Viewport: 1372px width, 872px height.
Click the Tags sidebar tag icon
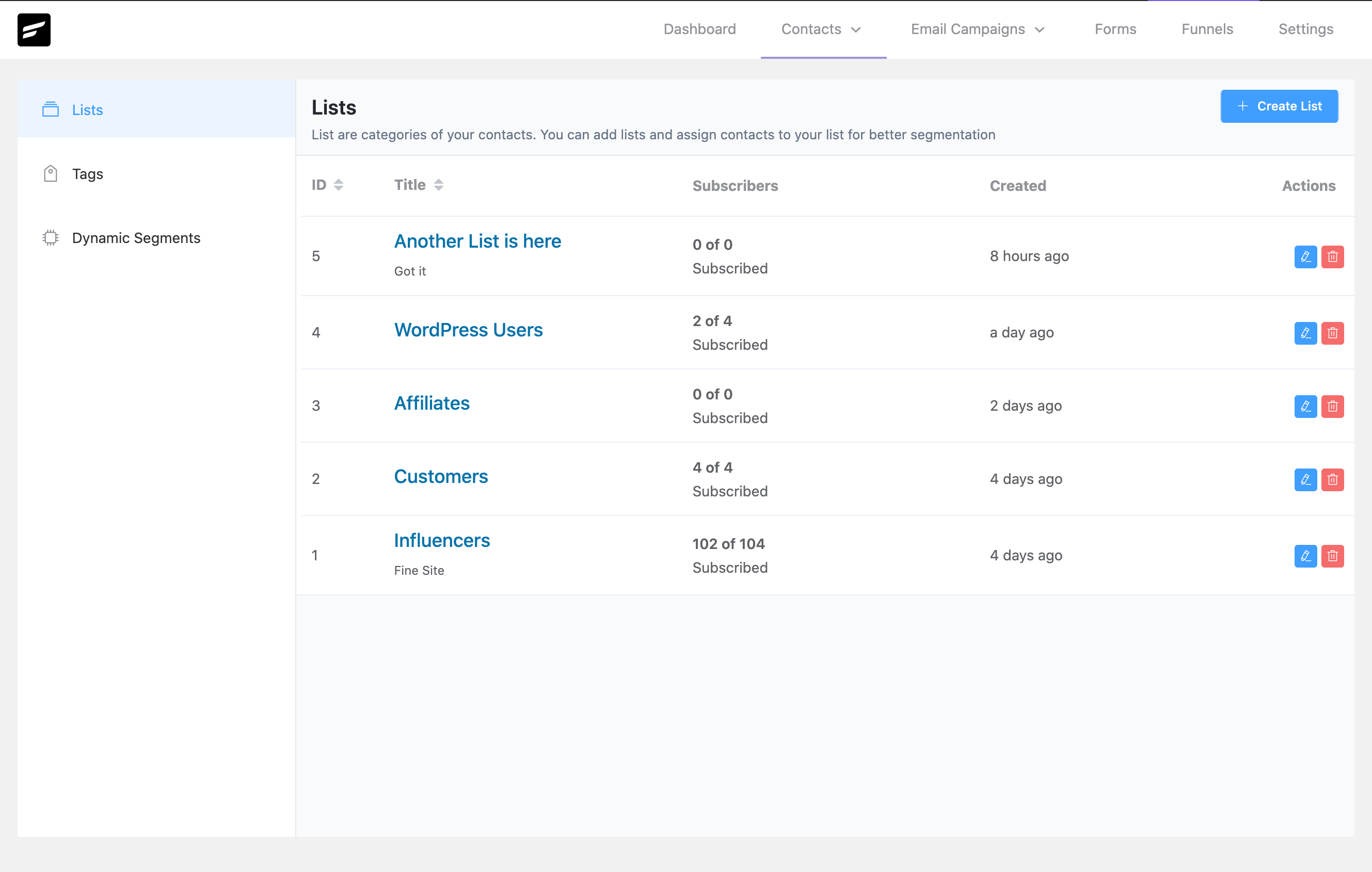coord(51,174)
